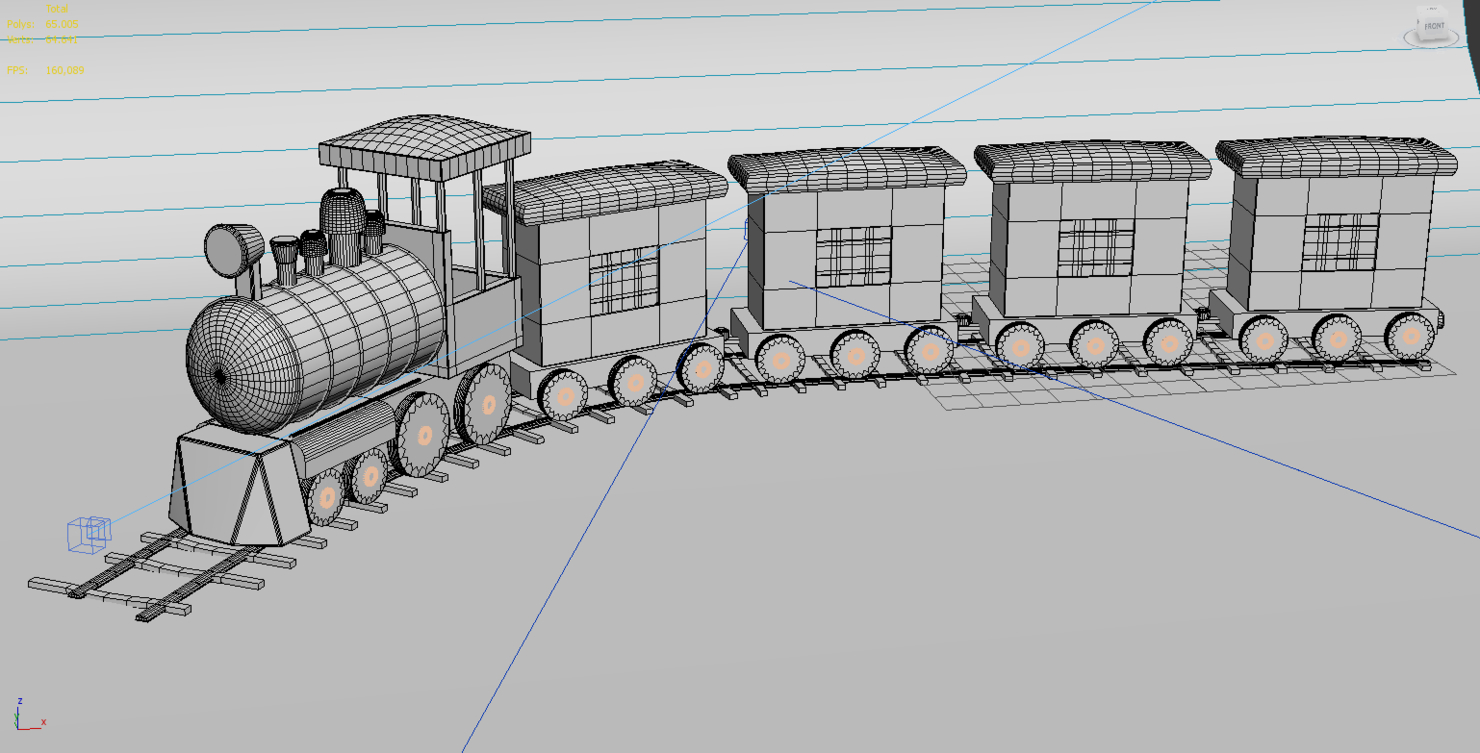Click the Total statistics header
1480x753 pixels.
[56, 8]
